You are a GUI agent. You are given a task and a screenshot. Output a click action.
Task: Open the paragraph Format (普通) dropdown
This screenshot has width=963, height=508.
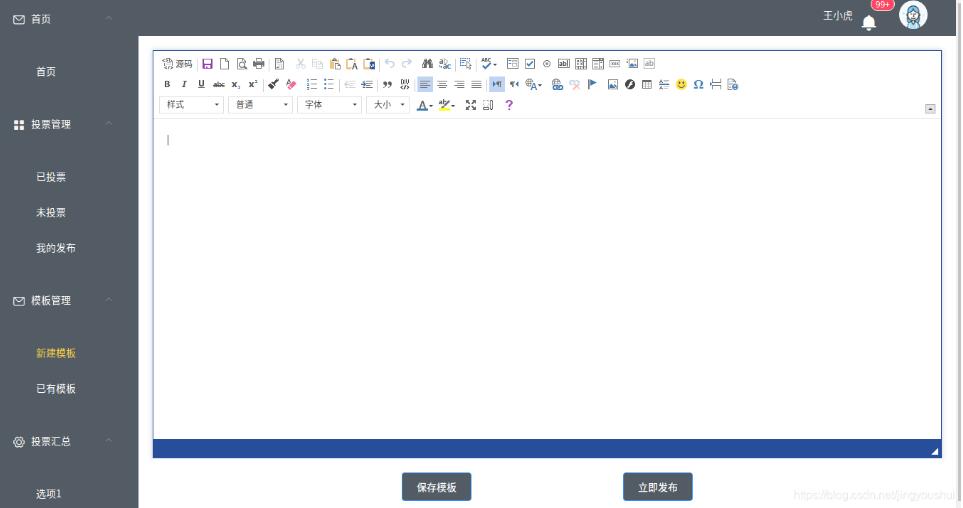[x=260, y=105]
